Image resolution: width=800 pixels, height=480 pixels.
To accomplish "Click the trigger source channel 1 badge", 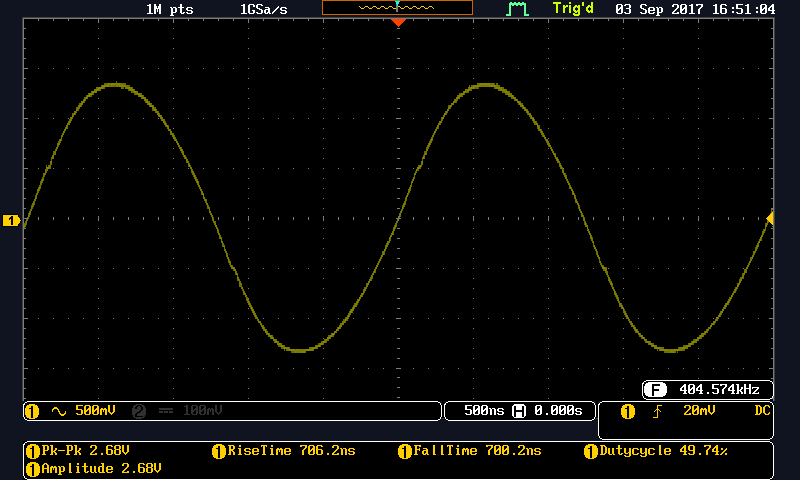I will coord(628,411).
